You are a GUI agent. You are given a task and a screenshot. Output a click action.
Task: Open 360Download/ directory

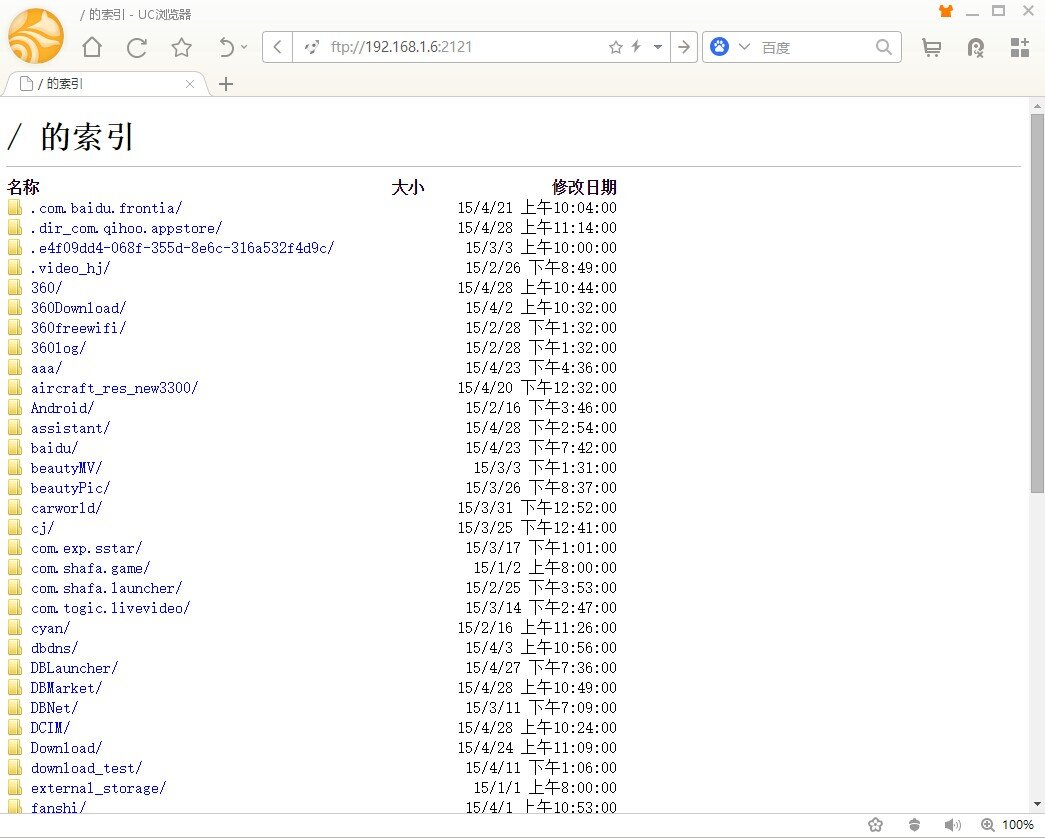tap(78, 308)
